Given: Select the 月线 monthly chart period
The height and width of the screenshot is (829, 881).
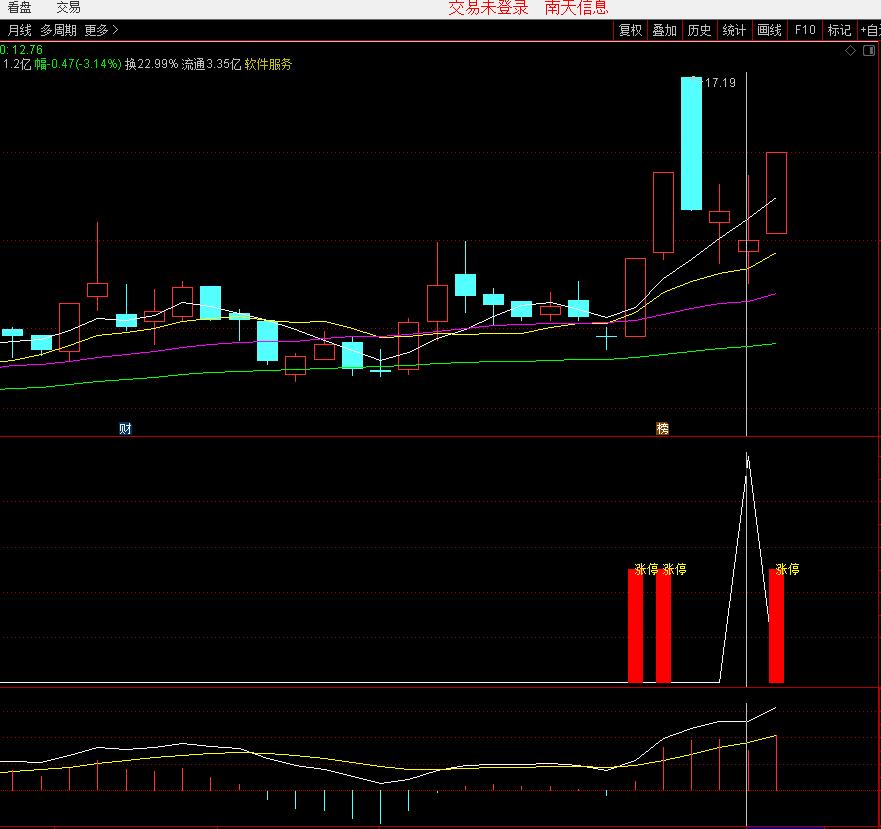Looking at the screenshot, I should (x=19, y=30).
